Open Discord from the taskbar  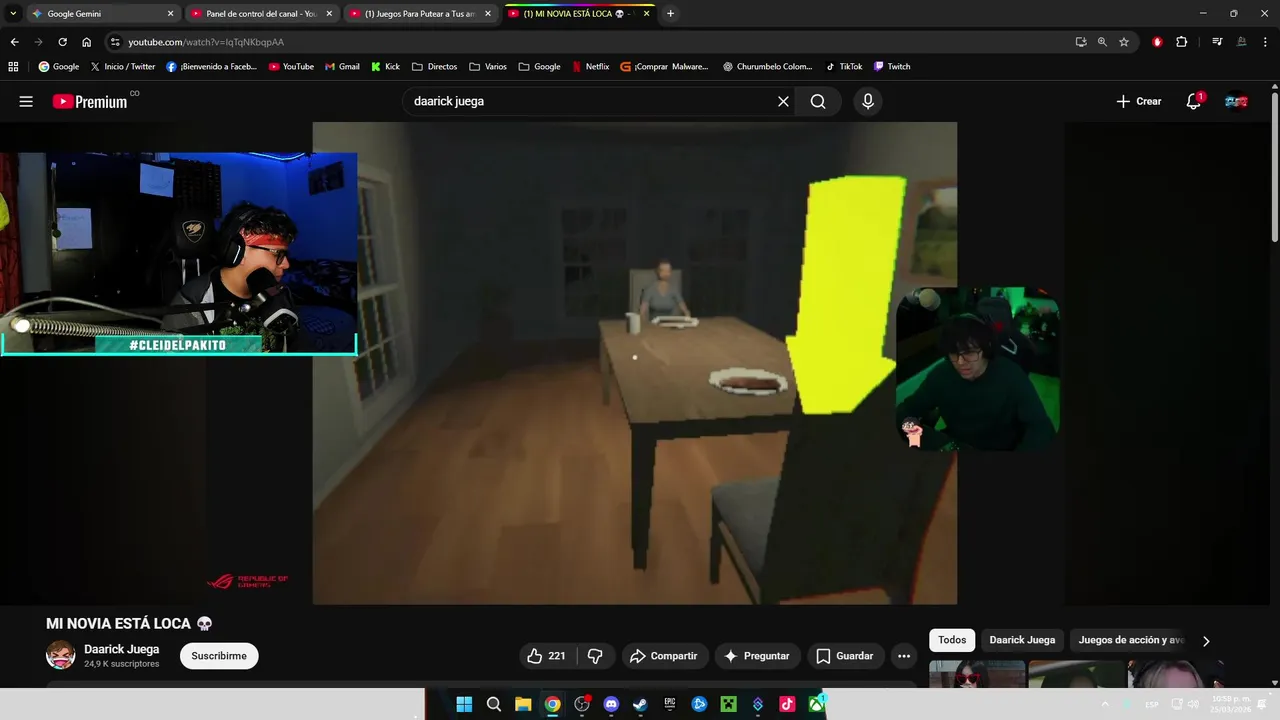[611, 704]
